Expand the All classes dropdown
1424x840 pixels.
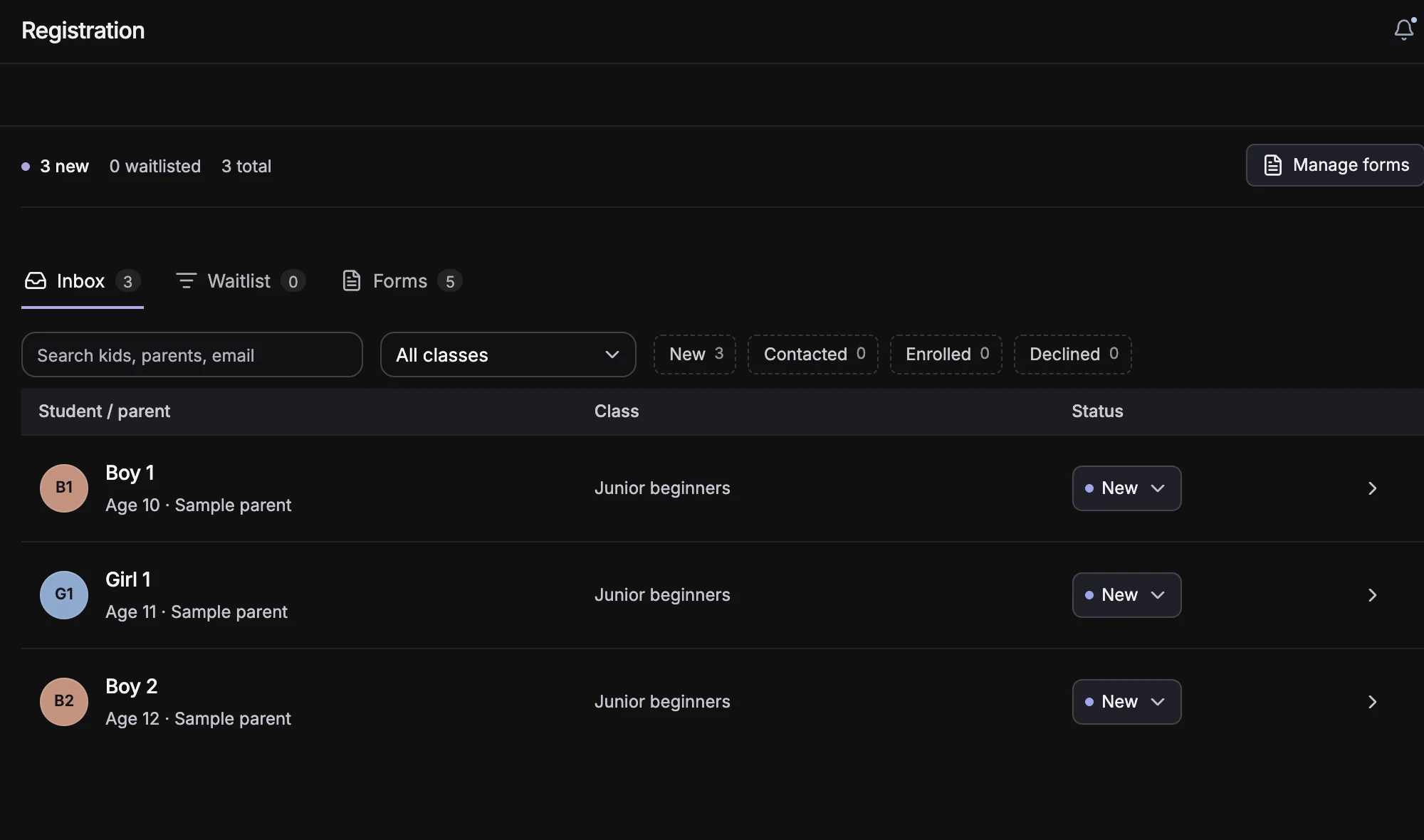[x=508, y=355]
